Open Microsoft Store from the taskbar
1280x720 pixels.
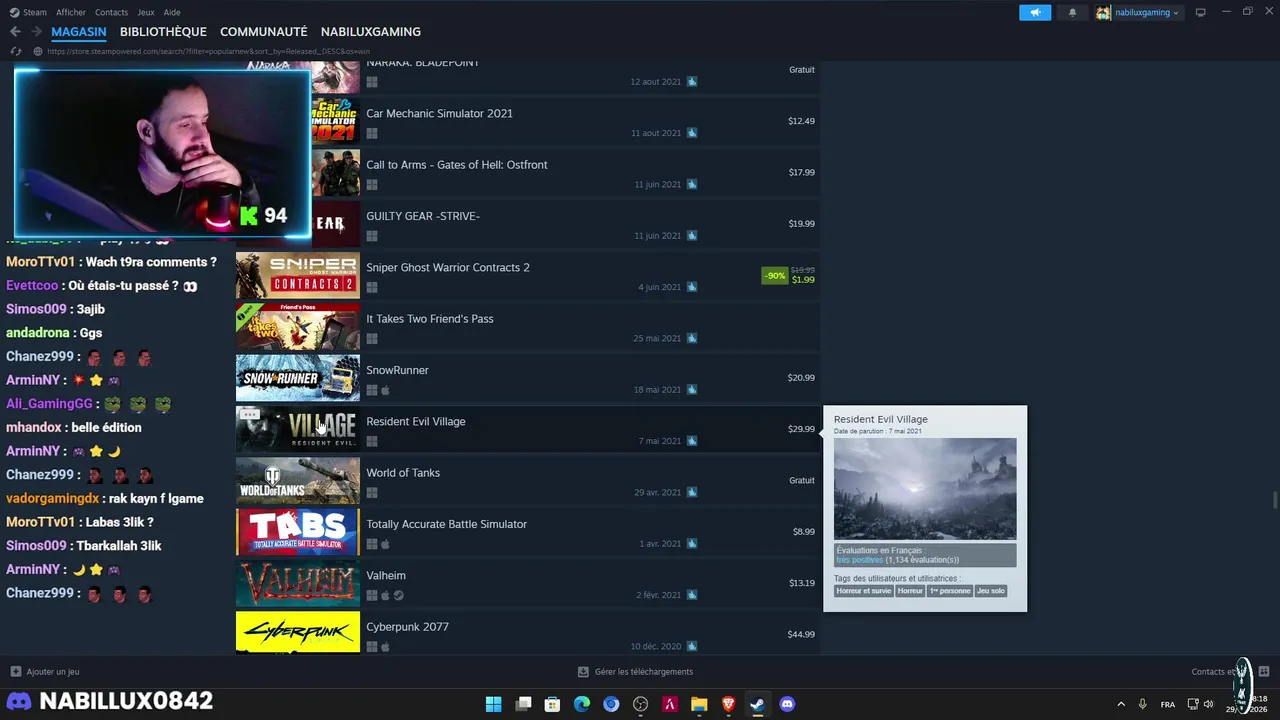552,704
